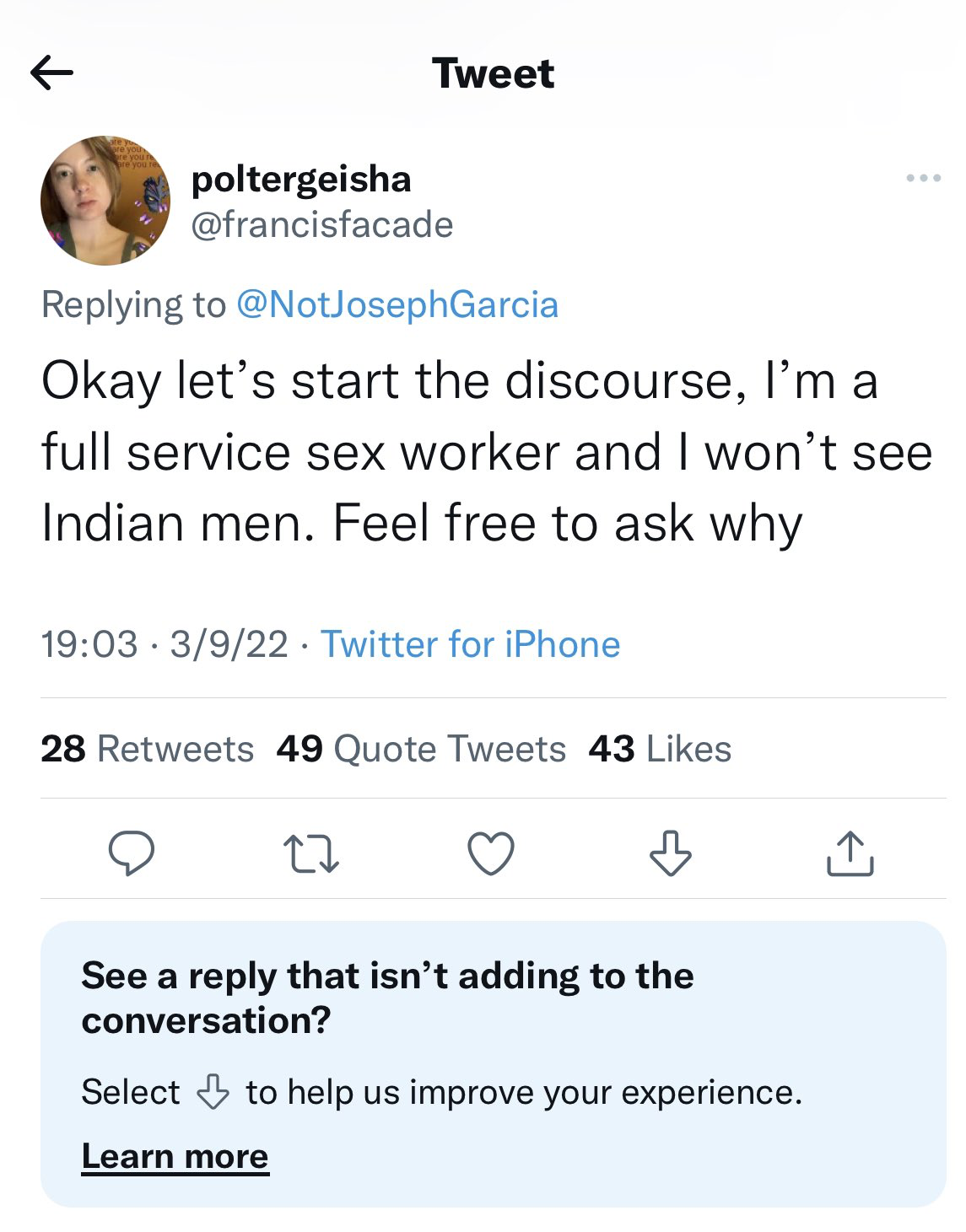Tap the share upload icon

[x=850, y=853]
